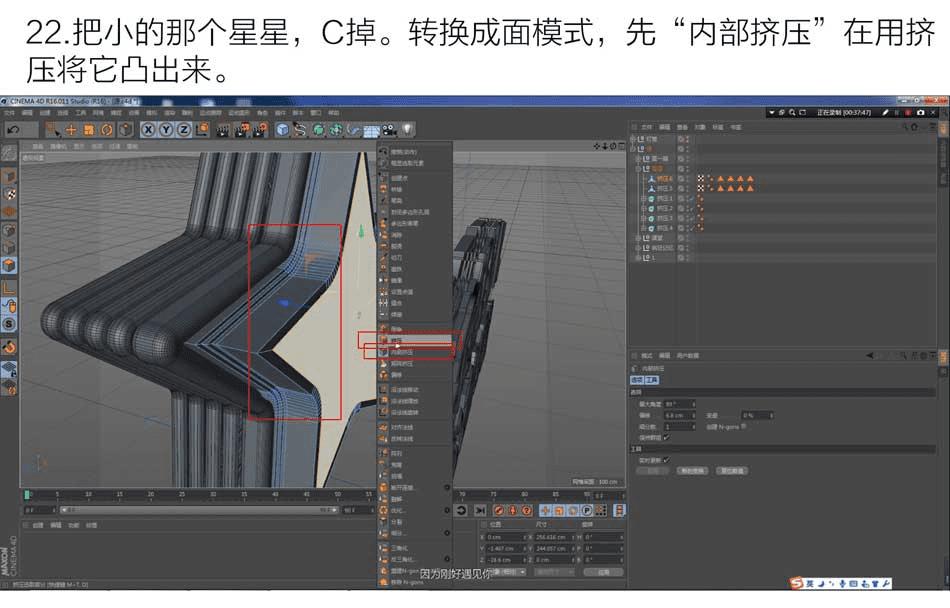Screen dimensions: 950x608
Task: Click the tweak mouse icon in left sidebar
Action: click(8, 306)
